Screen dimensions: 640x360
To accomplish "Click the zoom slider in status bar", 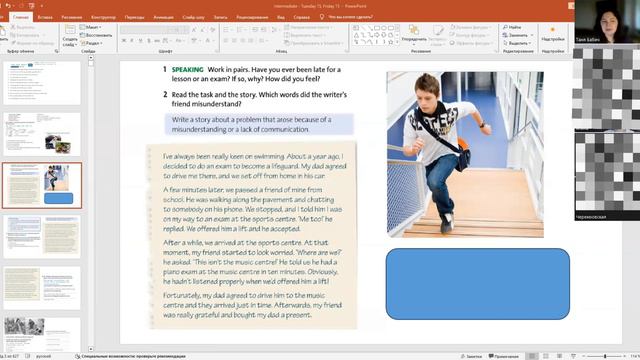I will pos(605,356).
